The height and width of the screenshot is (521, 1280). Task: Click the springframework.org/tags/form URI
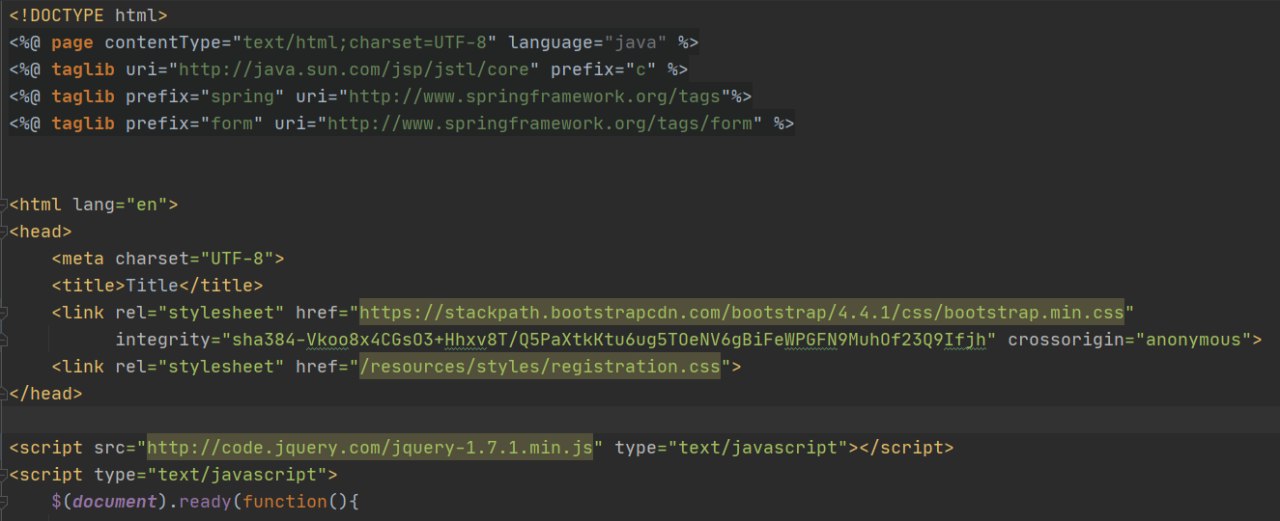pos(540,124)
